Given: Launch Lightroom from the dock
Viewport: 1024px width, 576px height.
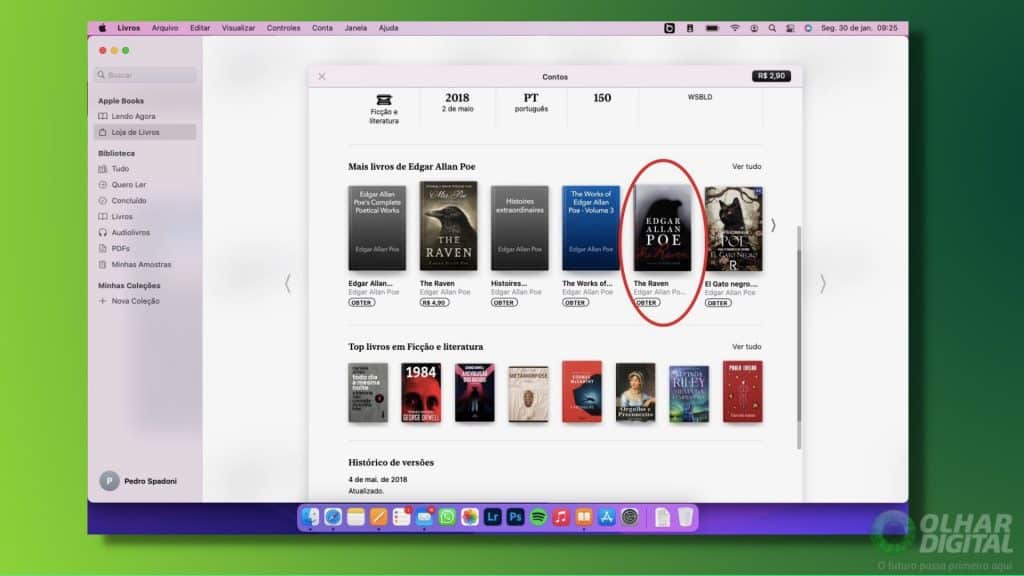Looking at the screenshot, I should tap(492, 517).
